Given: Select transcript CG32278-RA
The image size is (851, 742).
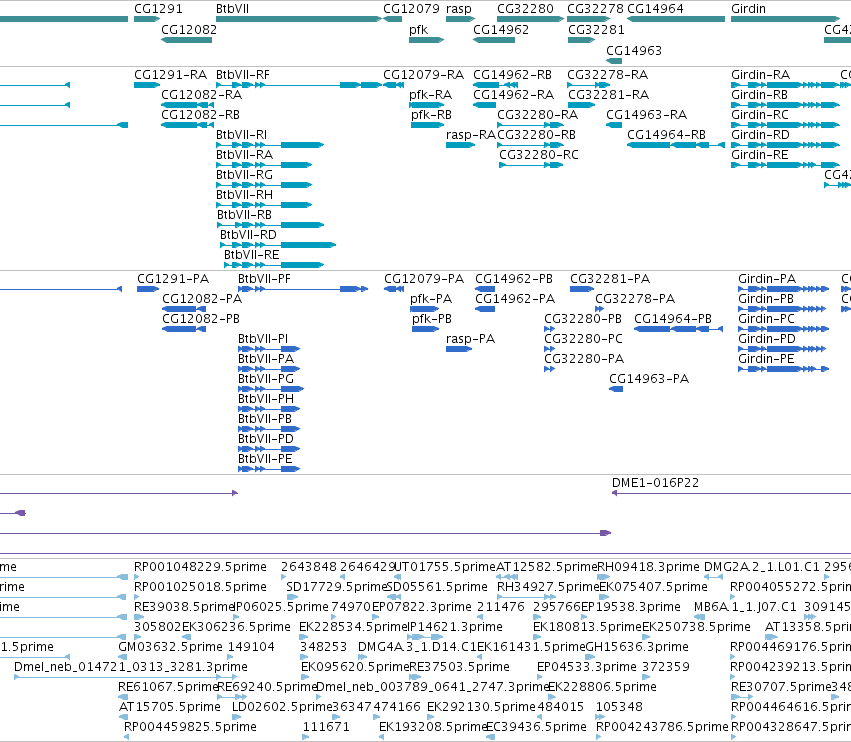Looking at the screenshot, I should pos(607,74).
